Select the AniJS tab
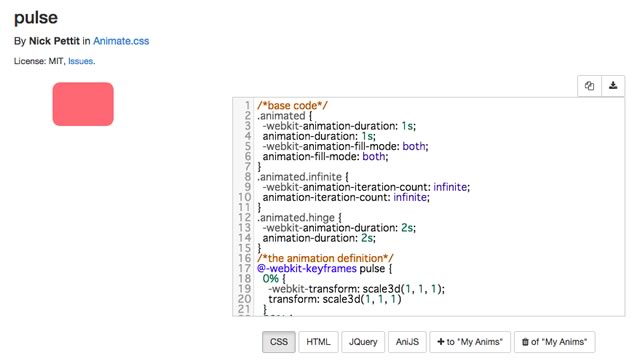The image size is (640, 364). coord(407,342)
